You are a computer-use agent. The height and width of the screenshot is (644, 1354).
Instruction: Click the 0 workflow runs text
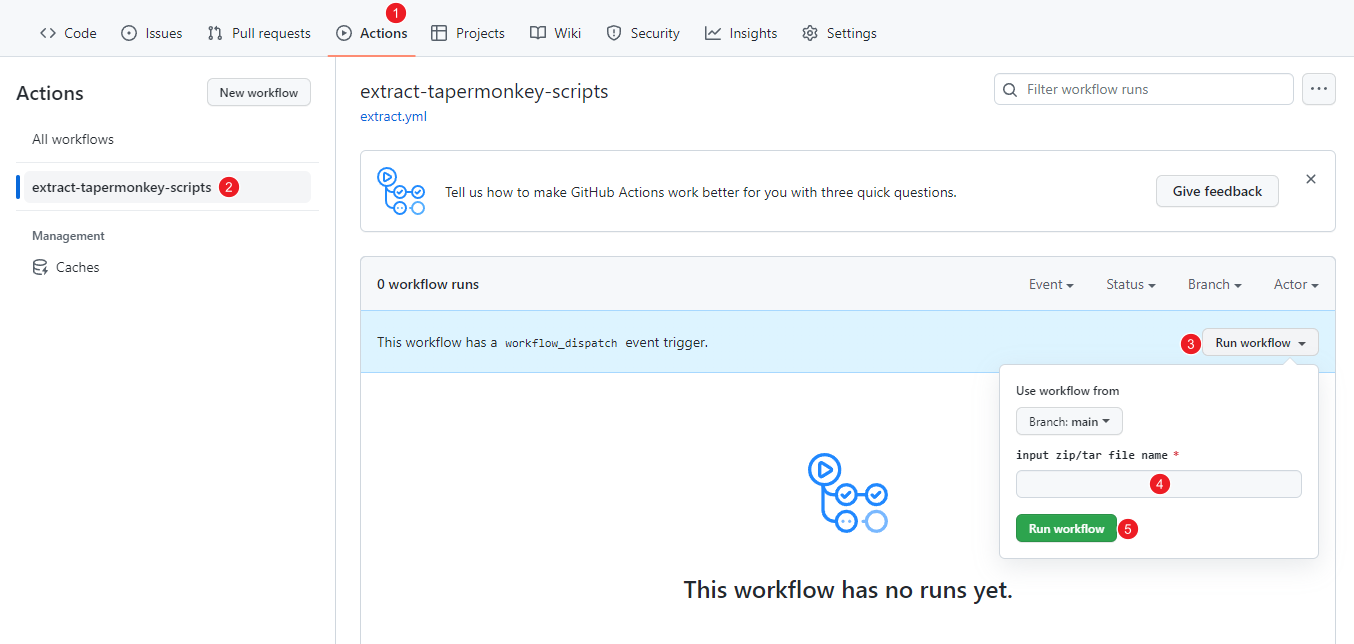pos(428,284)
